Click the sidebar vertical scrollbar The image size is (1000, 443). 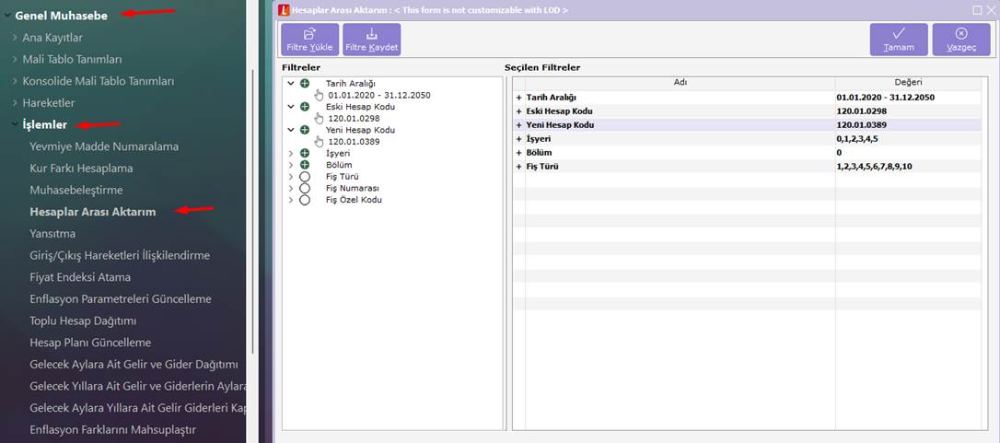click(254, 210)
